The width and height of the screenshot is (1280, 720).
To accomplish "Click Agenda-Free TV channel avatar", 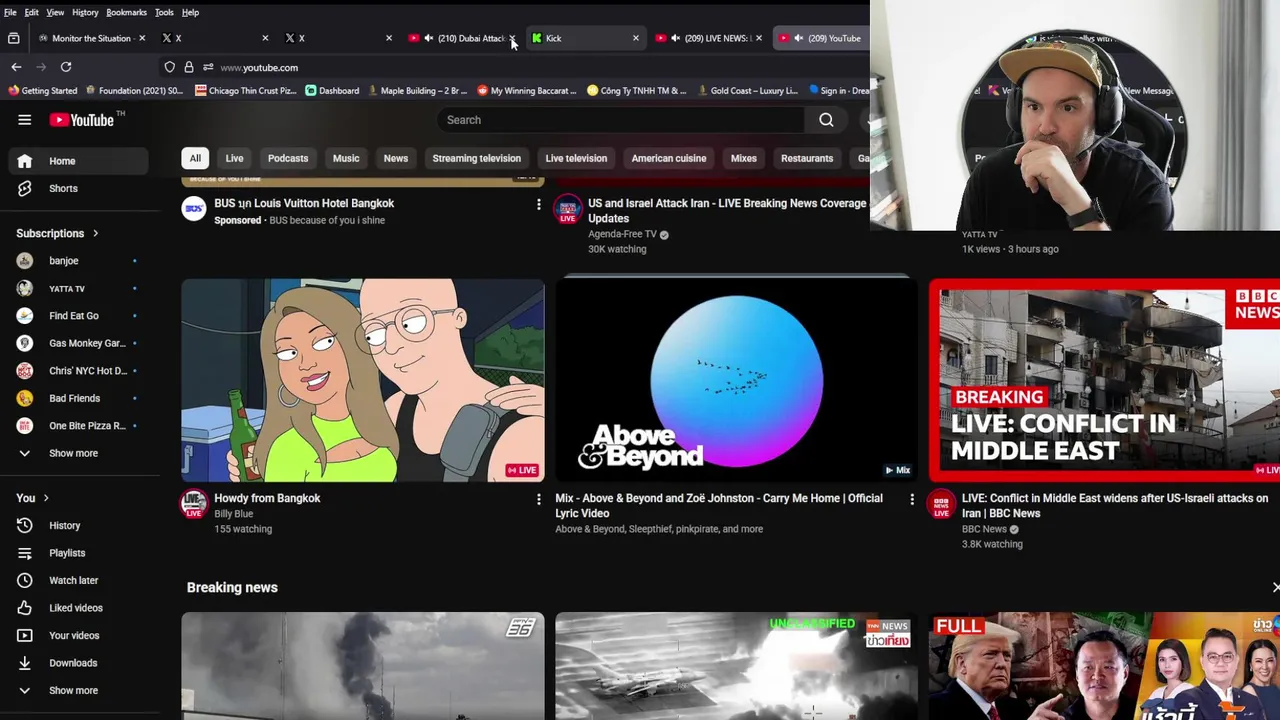I will (x=567, y=209).
